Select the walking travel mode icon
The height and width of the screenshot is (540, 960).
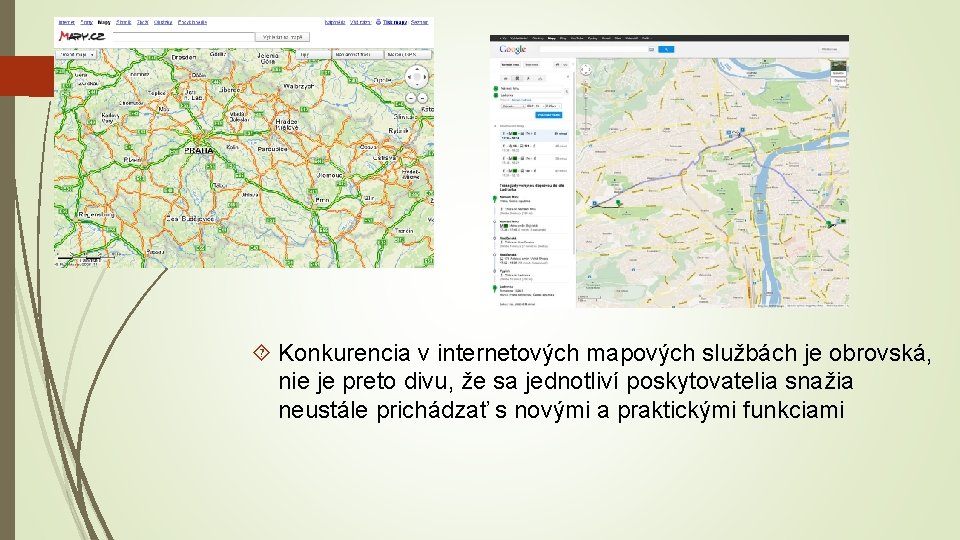point(528,78)
